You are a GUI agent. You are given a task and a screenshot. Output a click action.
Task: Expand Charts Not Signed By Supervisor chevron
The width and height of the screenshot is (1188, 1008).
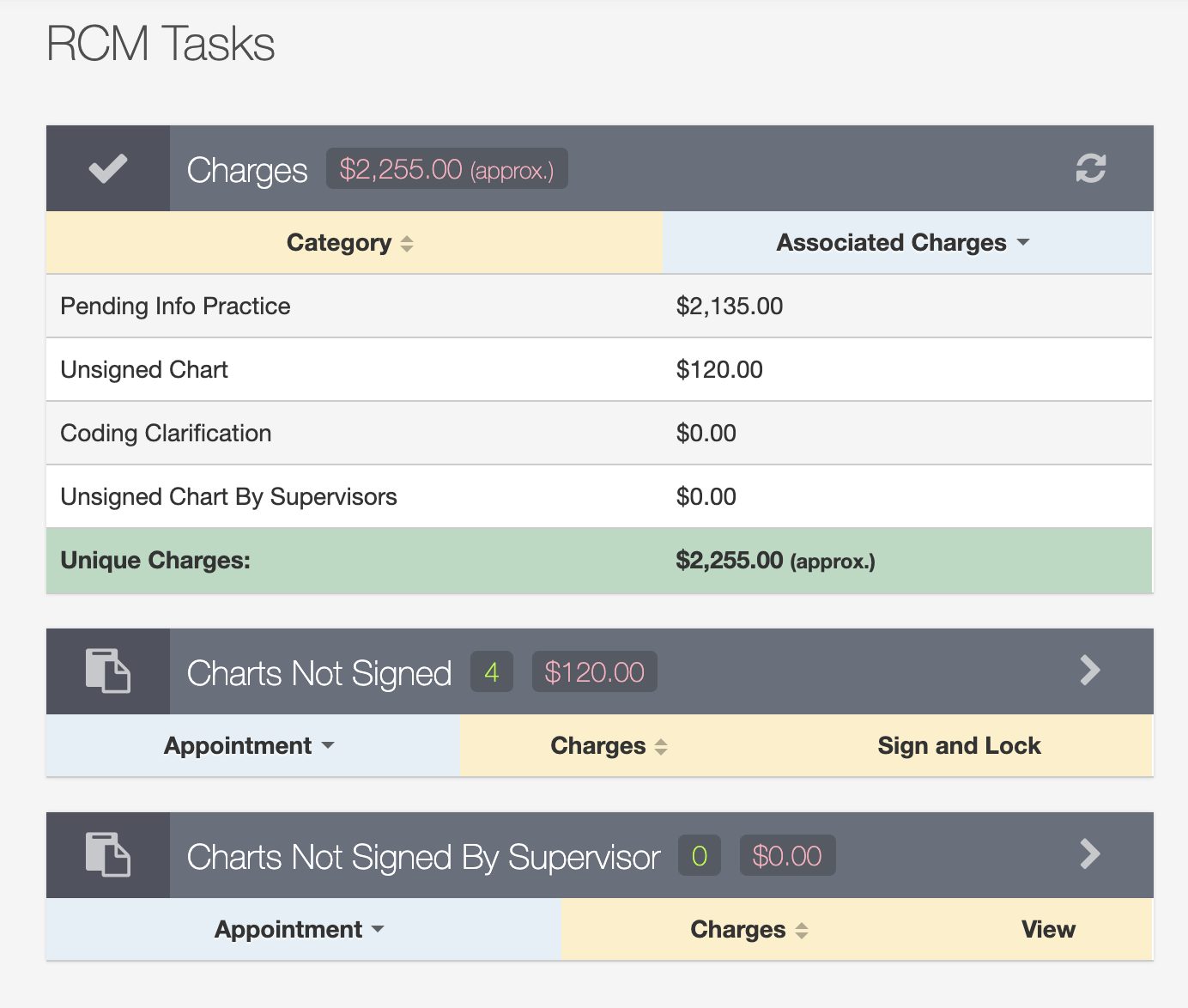point(1090,853)
